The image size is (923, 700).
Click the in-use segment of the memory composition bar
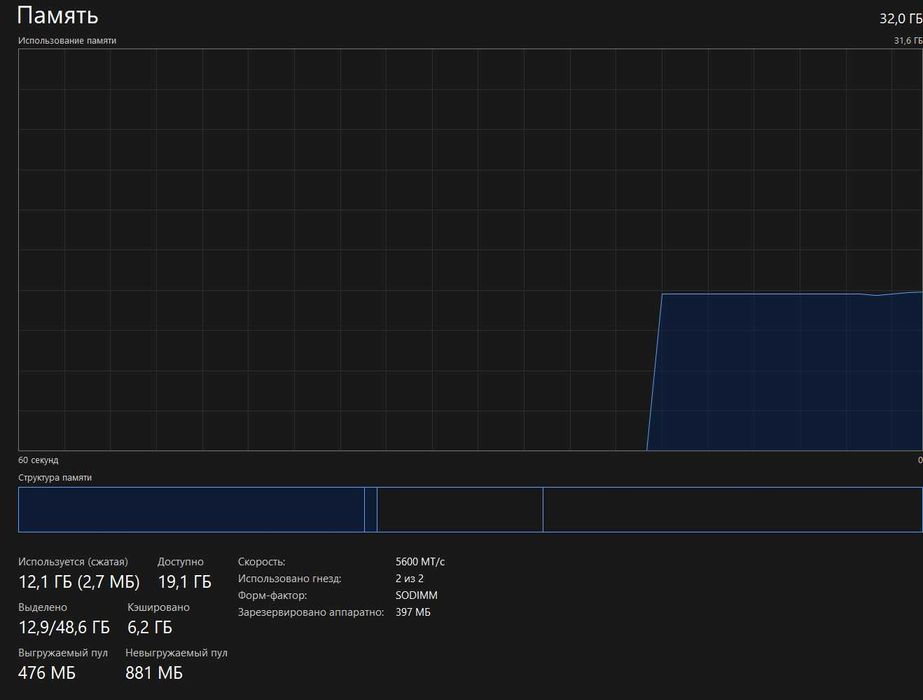click(x=191, y=510)
